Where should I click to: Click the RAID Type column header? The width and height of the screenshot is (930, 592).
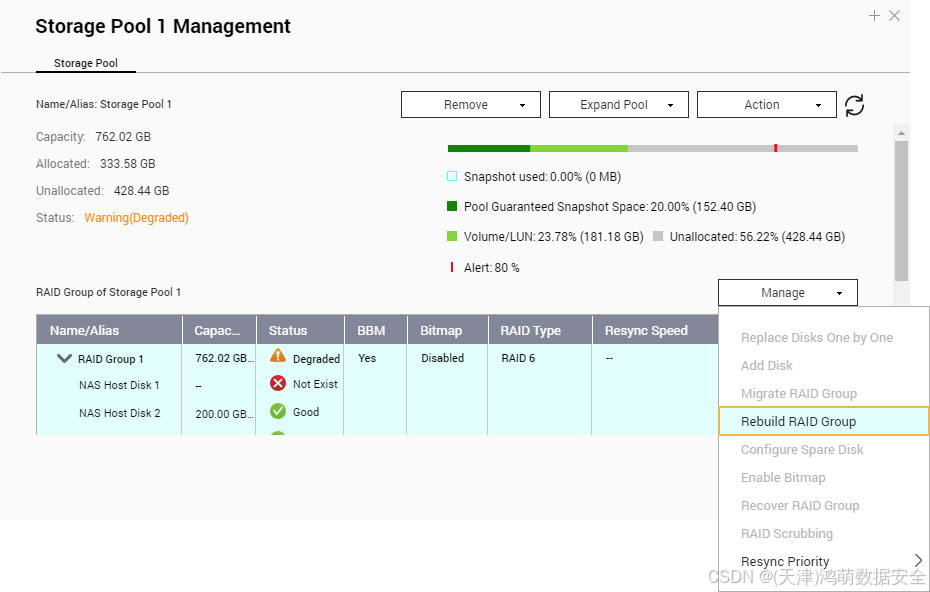[530, 331]
